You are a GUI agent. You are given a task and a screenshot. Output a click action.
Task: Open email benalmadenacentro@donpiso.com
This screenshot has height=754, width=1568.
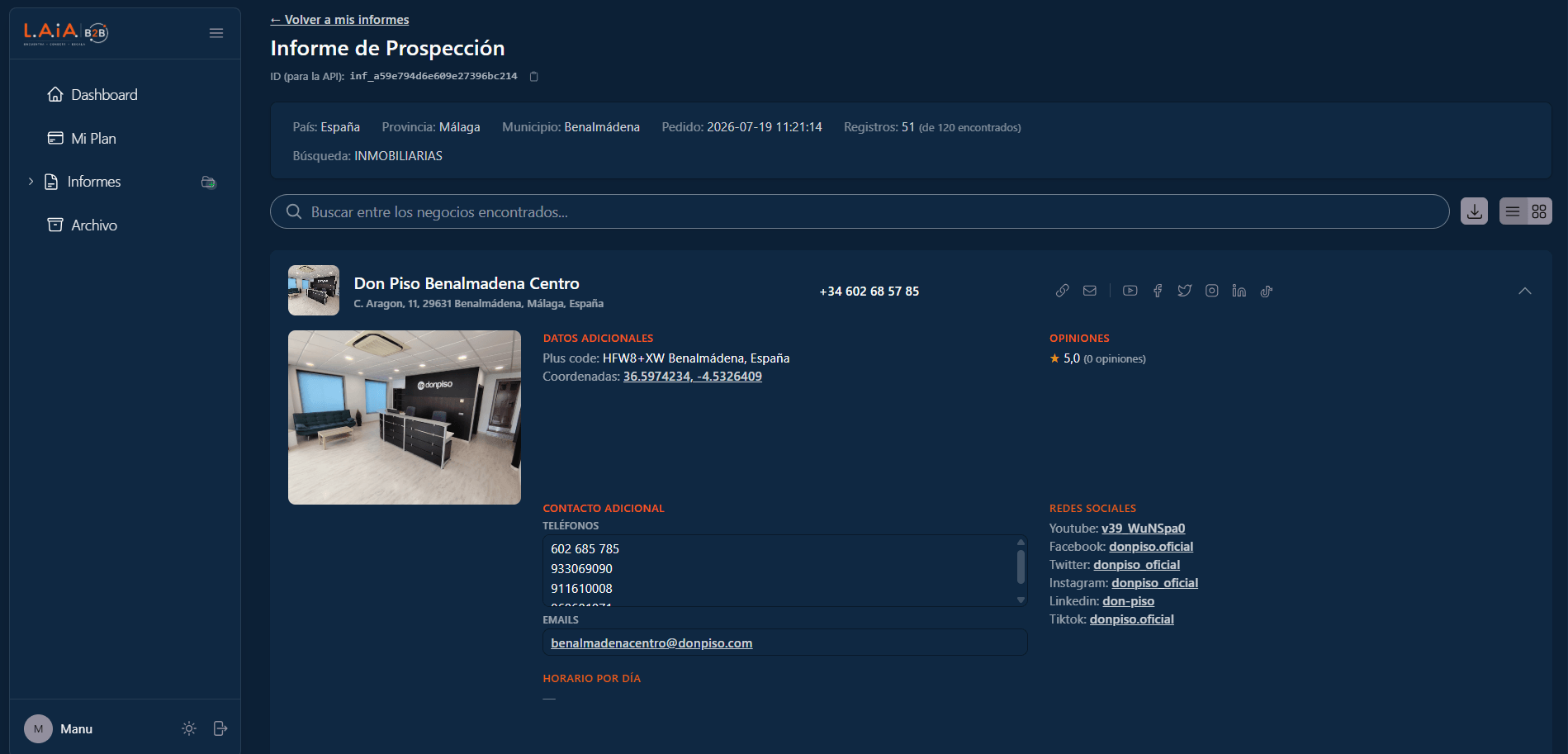coord(651,643)
